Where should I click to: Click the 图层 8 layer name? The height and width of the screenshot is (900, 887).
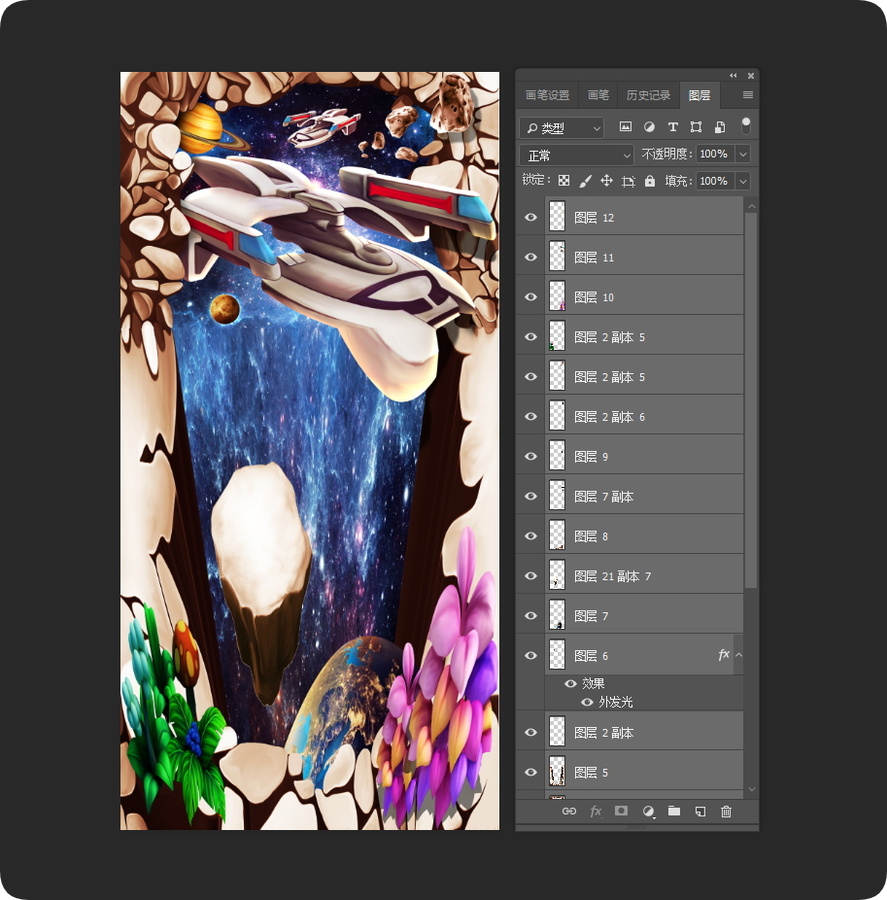click(x=591, y=536)
